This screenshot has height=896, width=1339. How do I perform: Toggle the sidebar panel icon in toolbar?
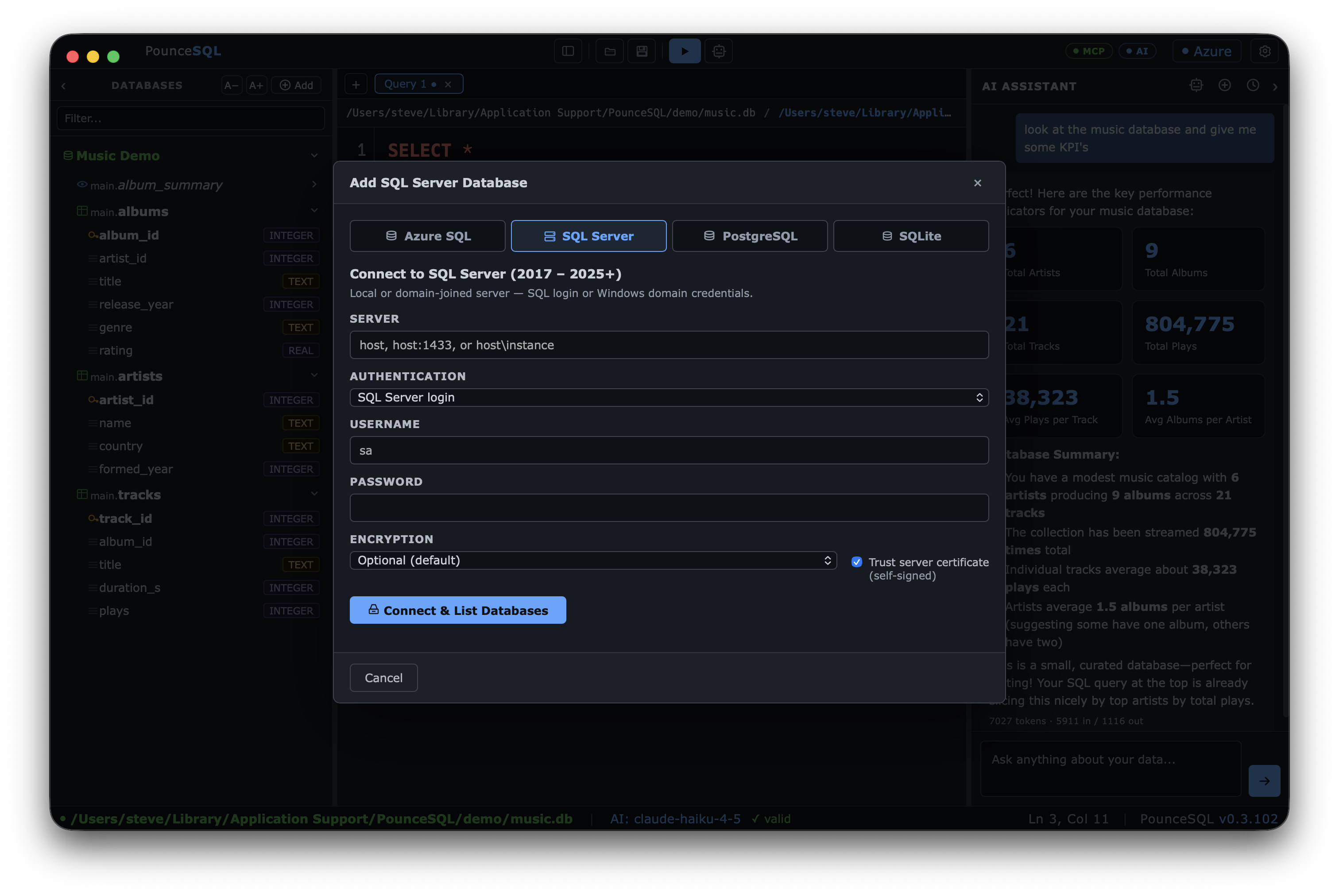568,51
